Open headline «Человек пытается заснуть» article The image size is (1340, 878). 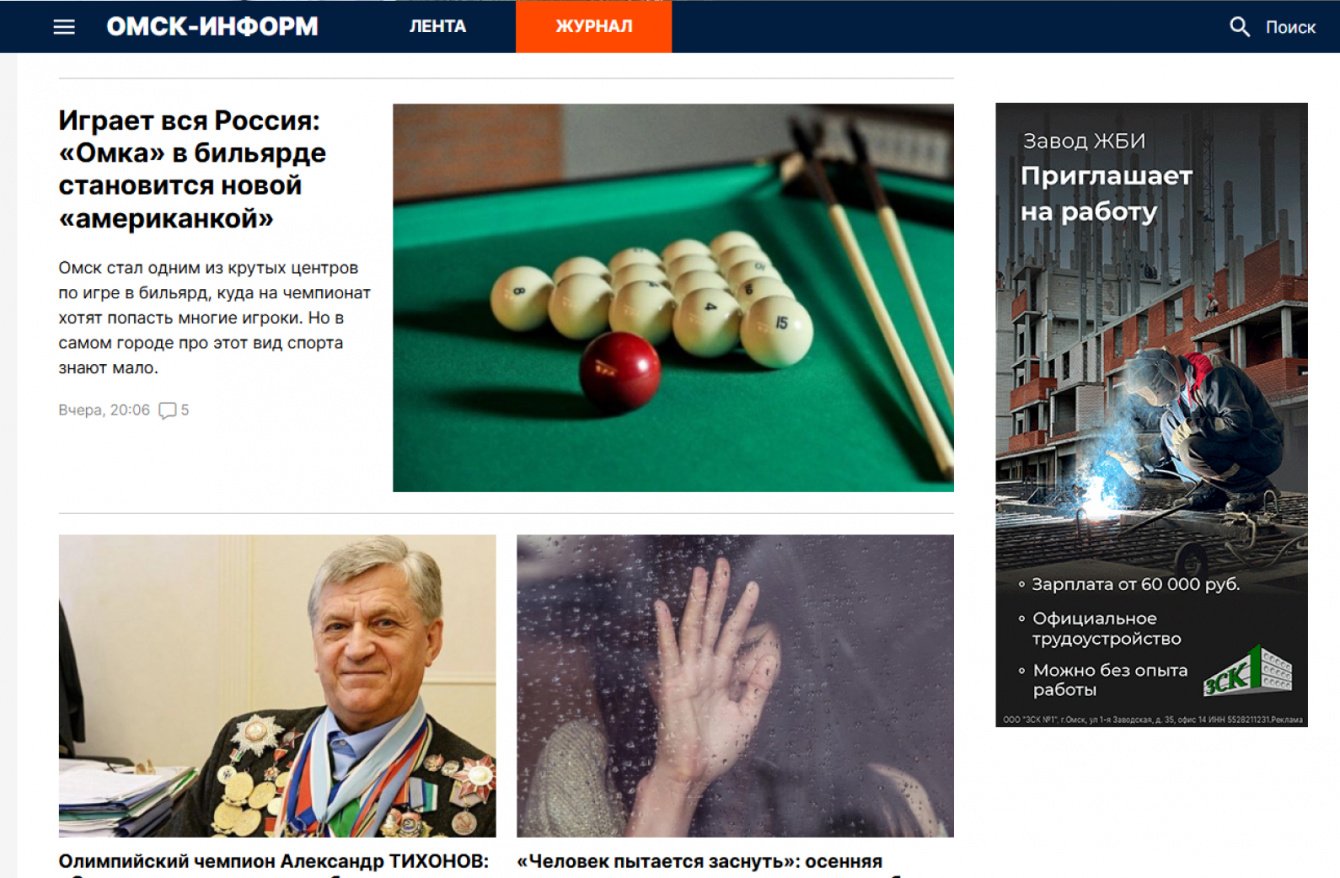click(700, 862)
